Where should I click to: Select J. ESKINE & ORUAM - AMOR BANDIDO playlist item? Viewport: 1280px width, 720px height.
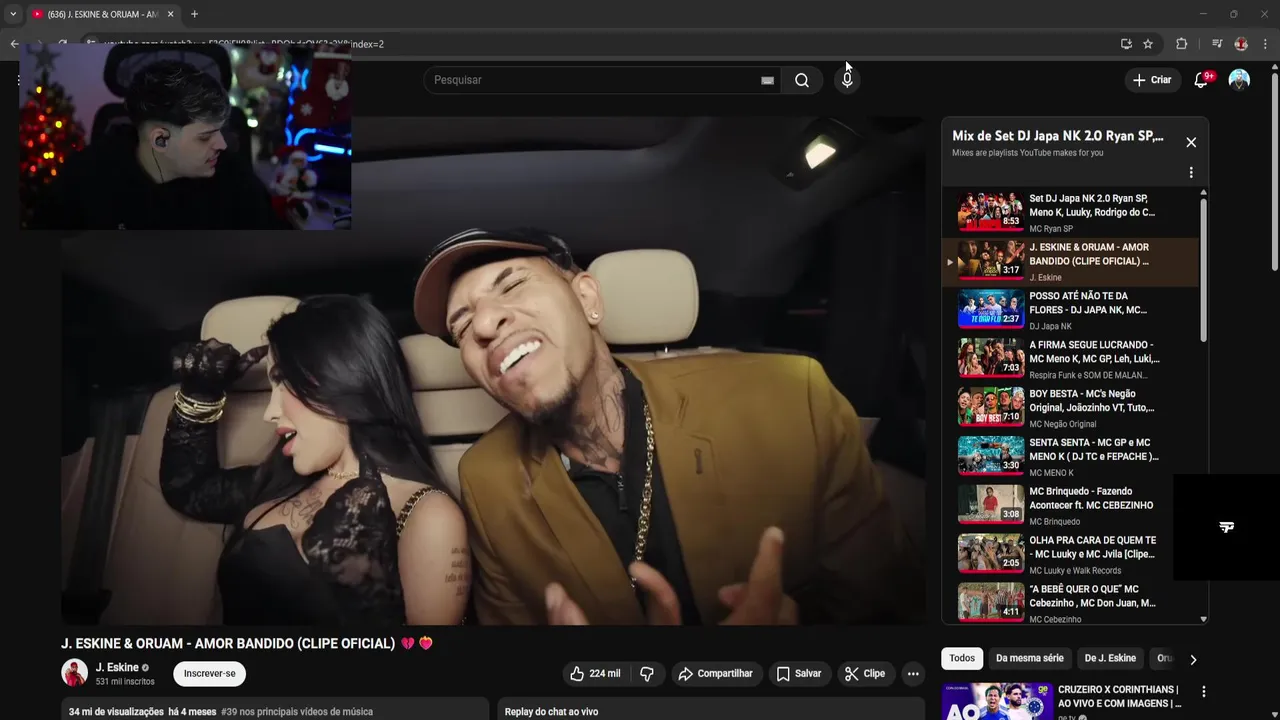[1070, 262]
